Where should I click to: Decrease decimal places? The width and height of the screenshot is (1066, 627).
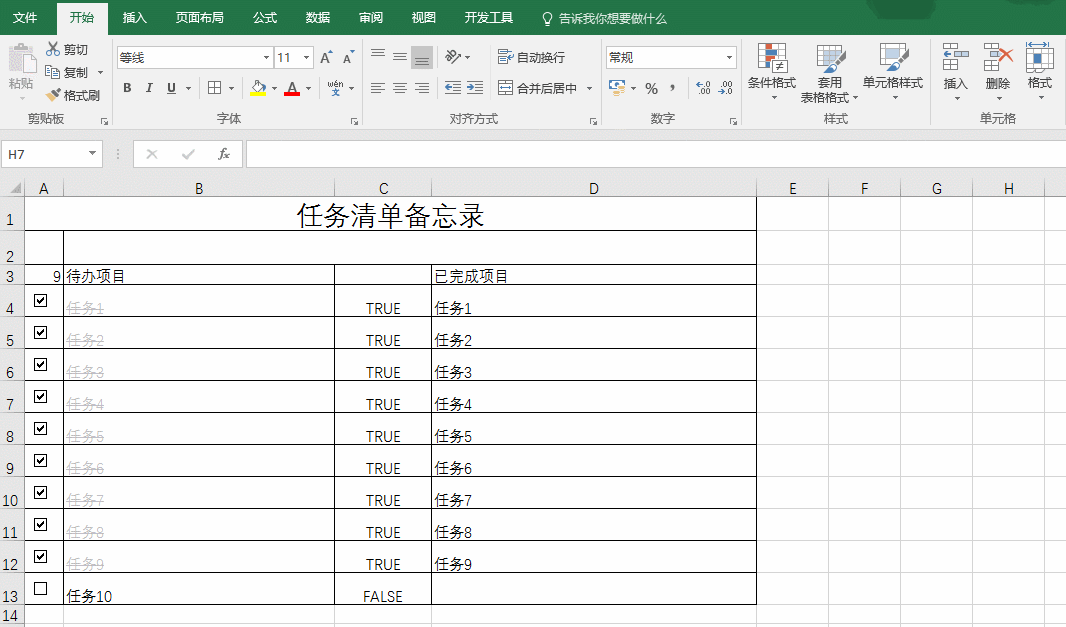click(726, 88)
